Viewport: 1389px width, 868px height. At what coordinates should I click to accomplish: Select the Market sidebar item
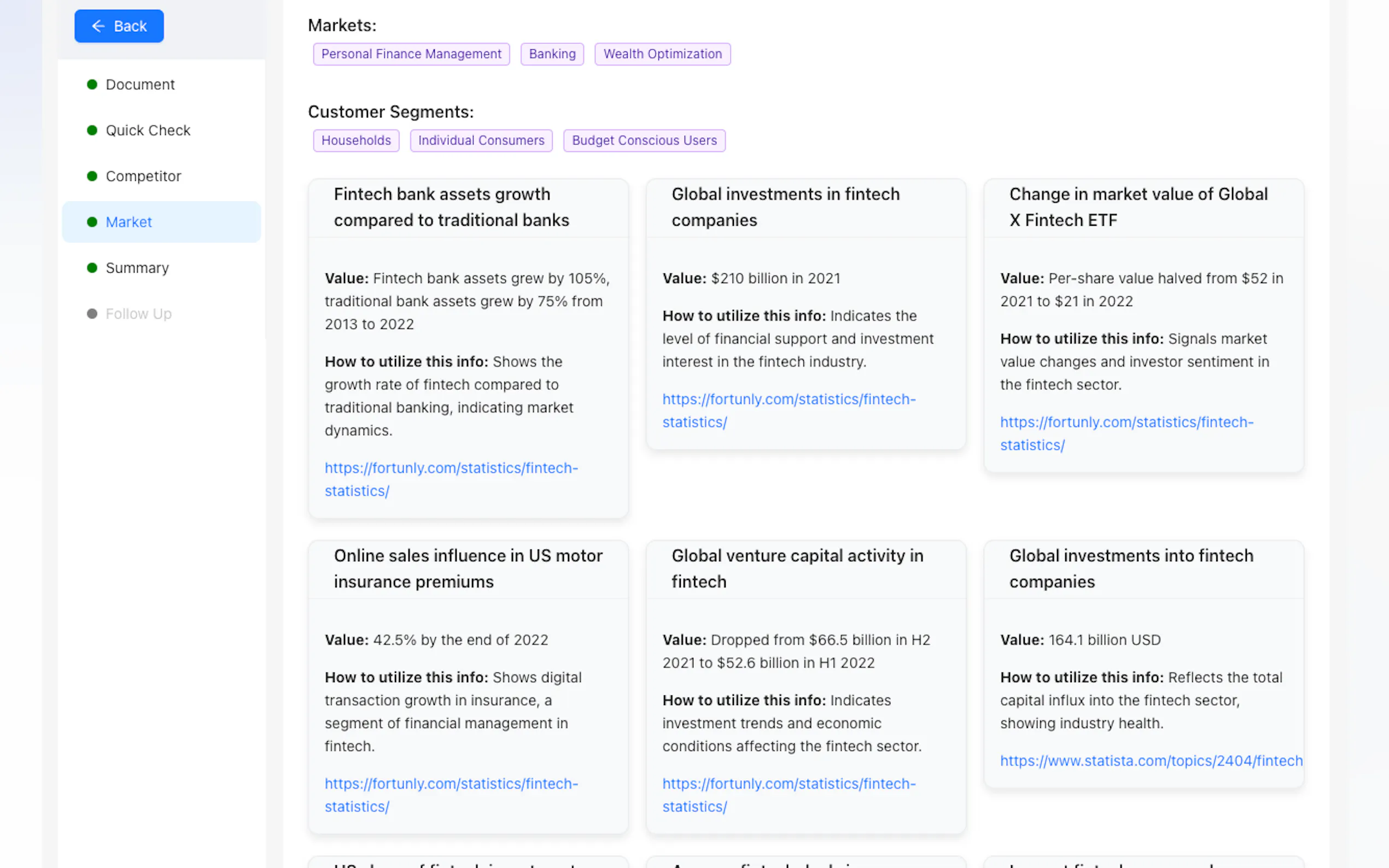click(129, 222)
